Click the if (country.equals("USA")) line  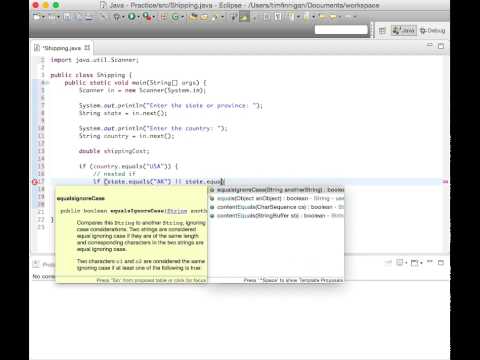128,166
